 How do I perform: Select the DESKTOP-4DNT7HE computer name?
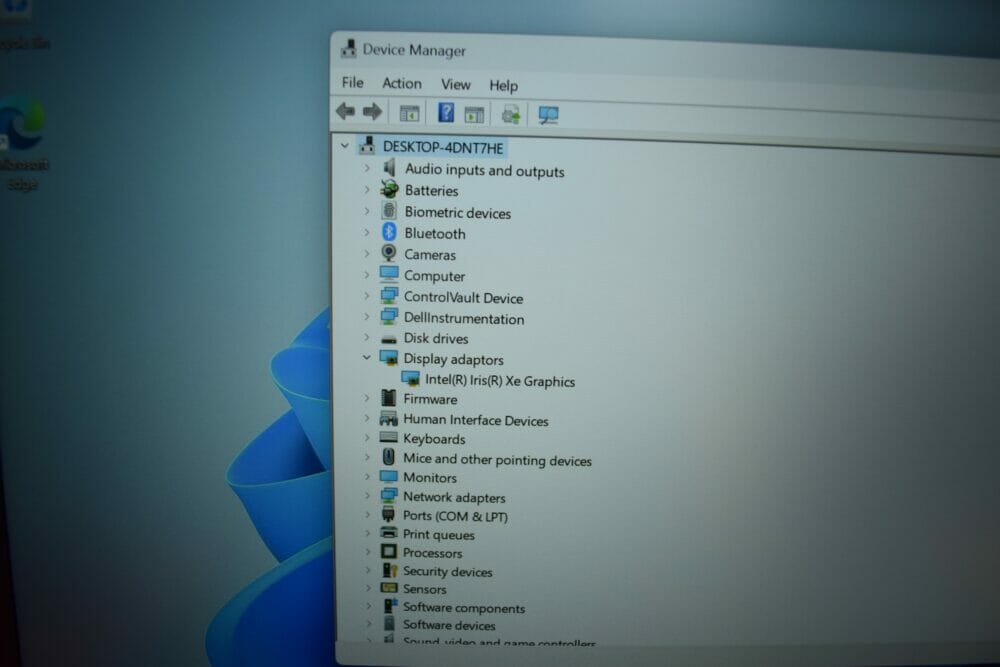(443, 147)
